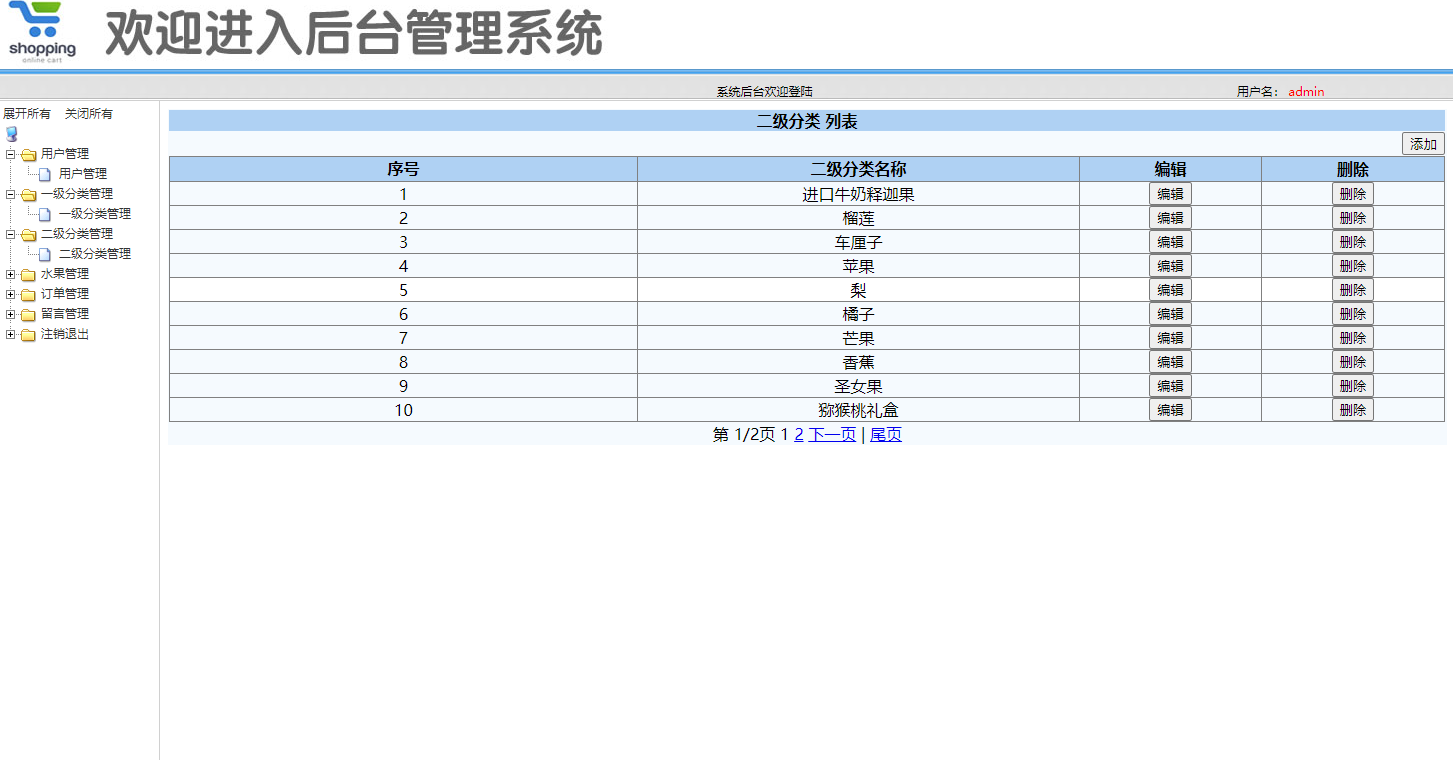
Task: Click the 订单管理 folder icon
Action: [27, 293]
